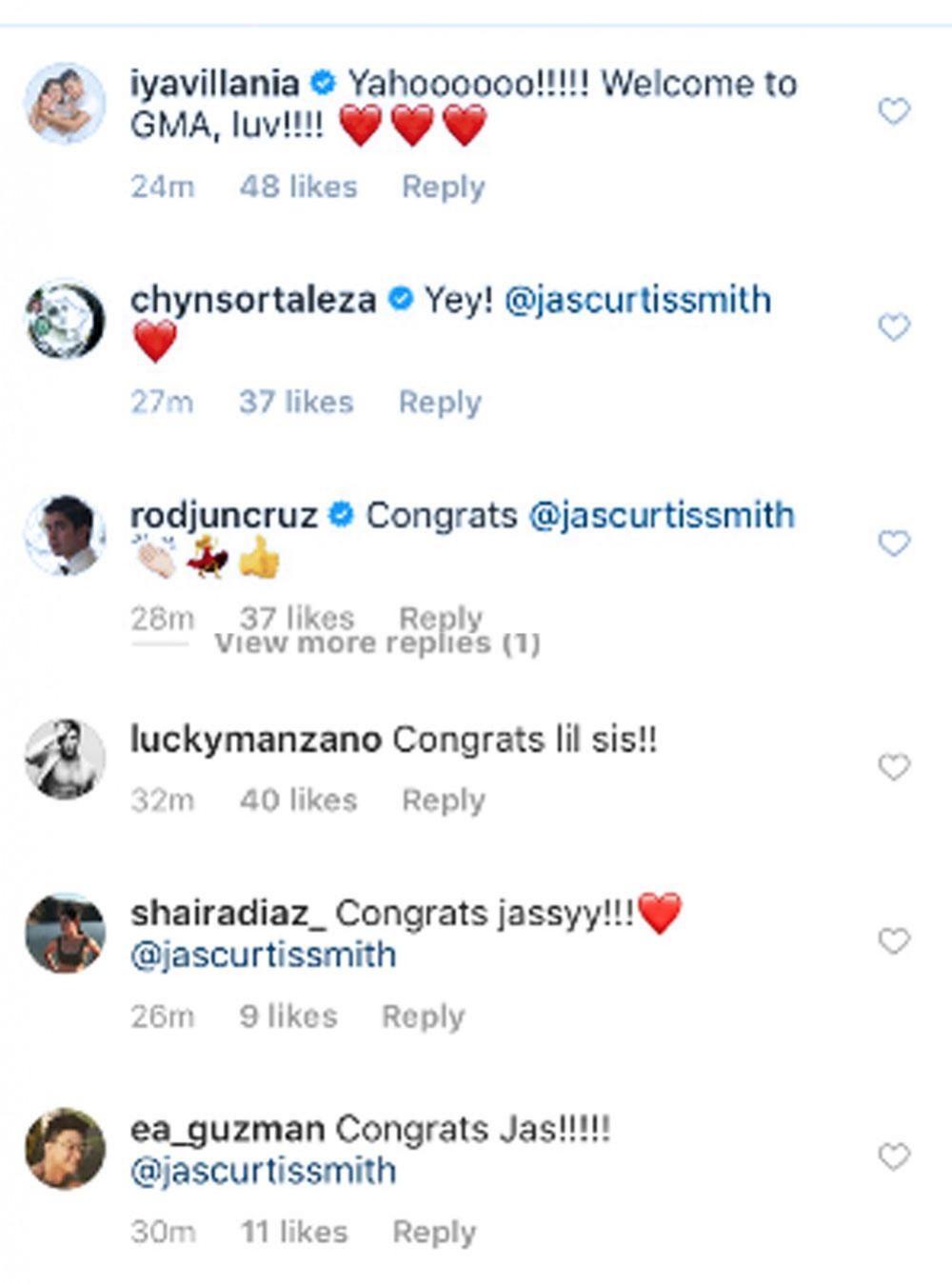Open chynsortaleza's profile avatar
The width and height of the screenshot is (952, 1284).
(x=64, y=319)
